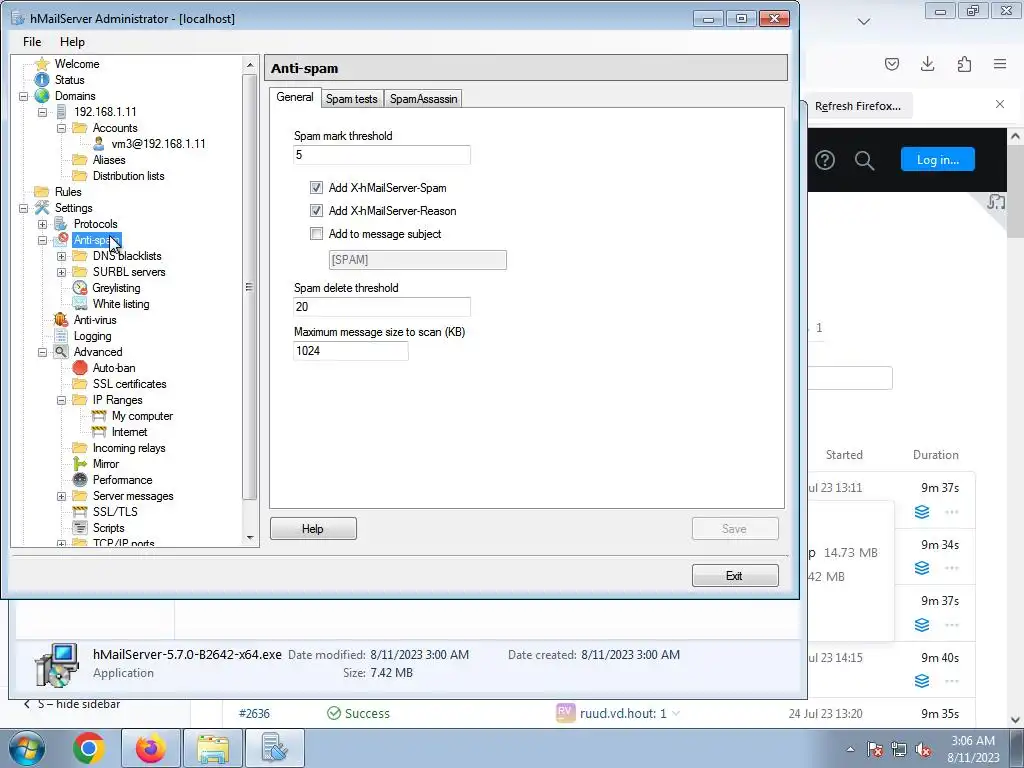The height and width of the screenshot is (768, 1024).
Task: Switch to the Spam tests tab
Action: coord(351,99)
